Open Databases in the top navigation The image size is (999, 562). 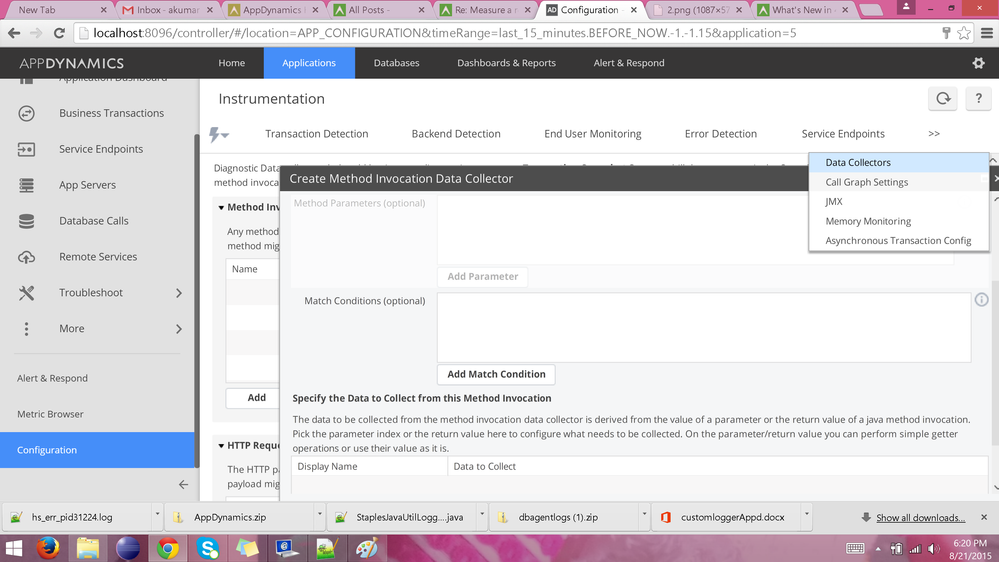(x=396, y=63)
